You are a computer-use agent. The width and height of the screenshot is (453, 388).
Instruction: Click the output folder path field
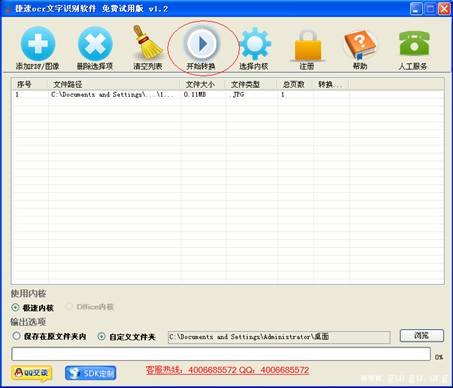pyautogui.click(x=279, y=337)
